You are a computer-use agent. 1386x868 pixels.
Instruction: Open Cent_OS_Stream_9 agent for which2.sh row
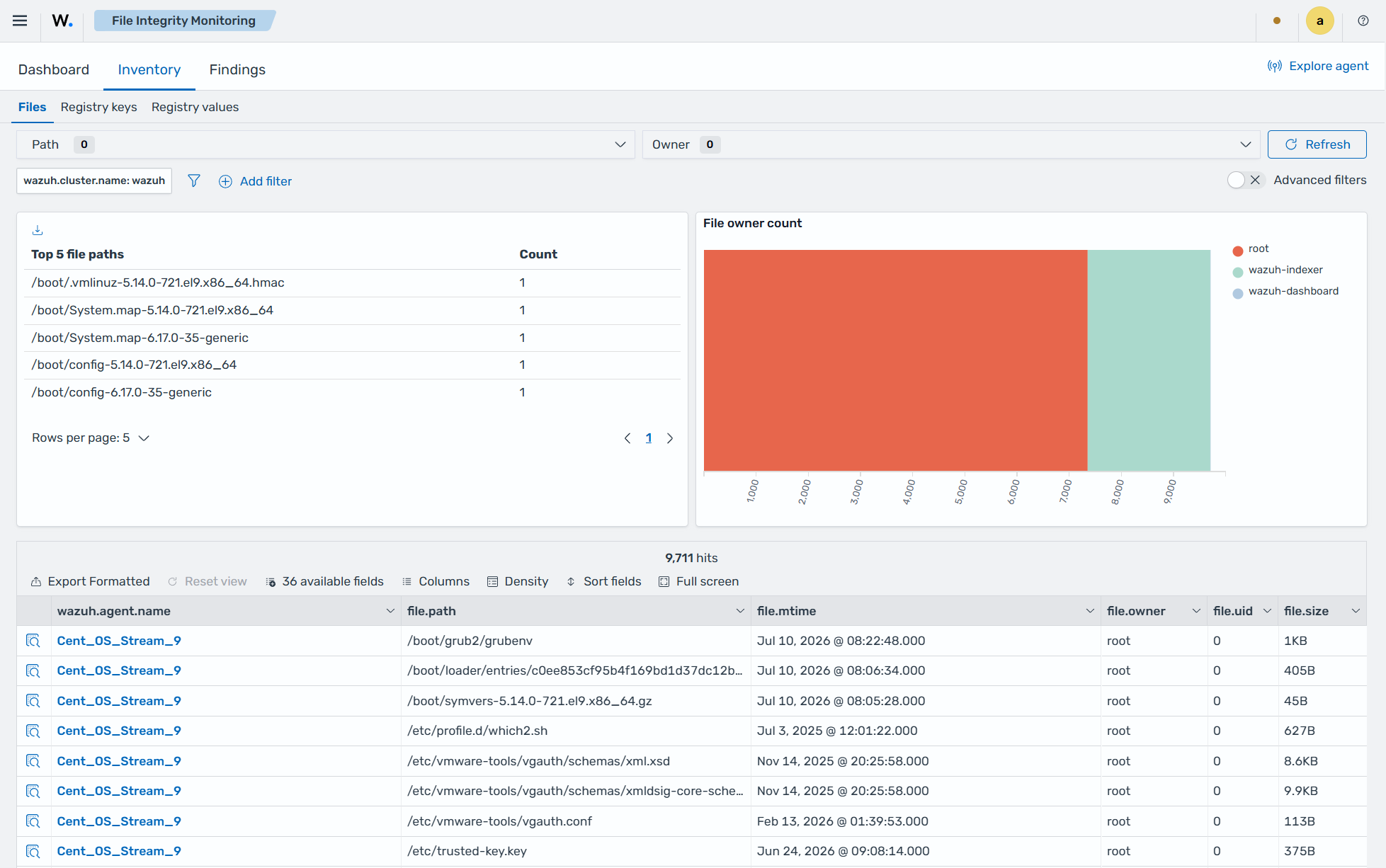[x=119, y=731]
